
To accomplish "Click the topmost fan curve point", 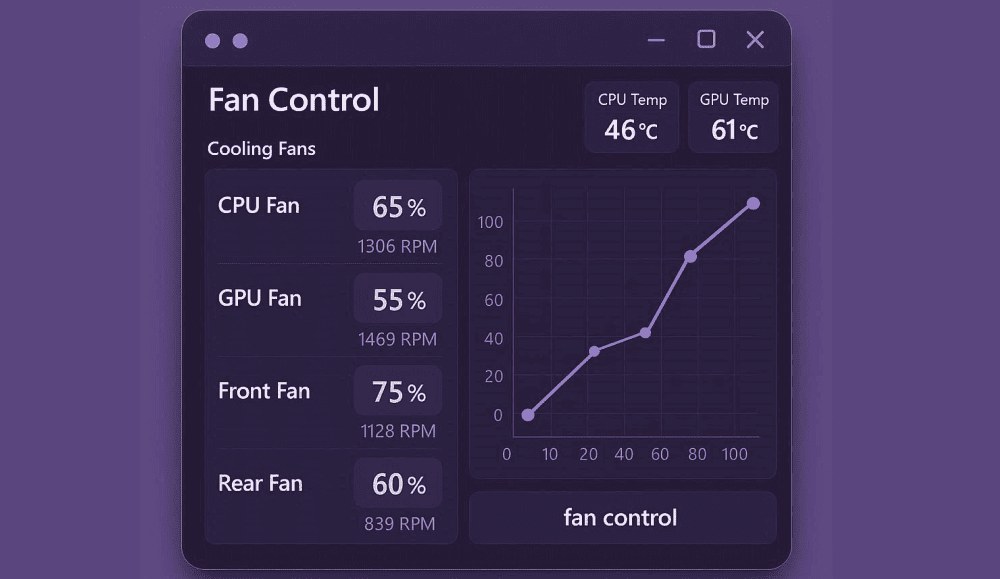I will tap(753, 203).
